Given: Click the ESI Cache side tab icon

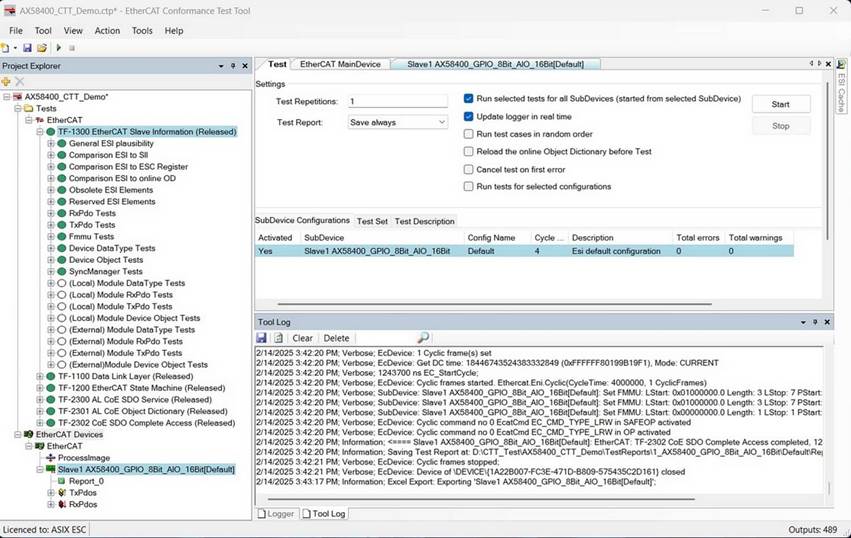Looking at the screenshot, I should 841,65.
